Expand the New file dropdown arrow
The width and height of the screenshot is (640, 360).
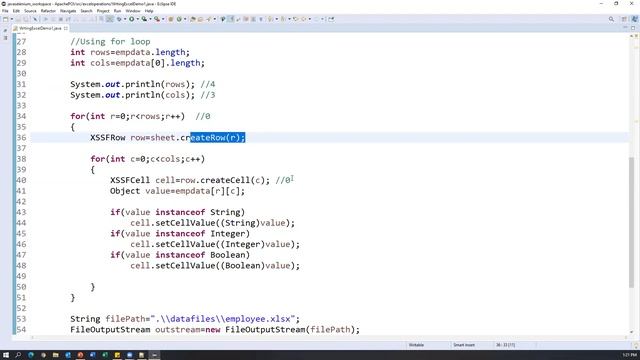click(11, 19)
